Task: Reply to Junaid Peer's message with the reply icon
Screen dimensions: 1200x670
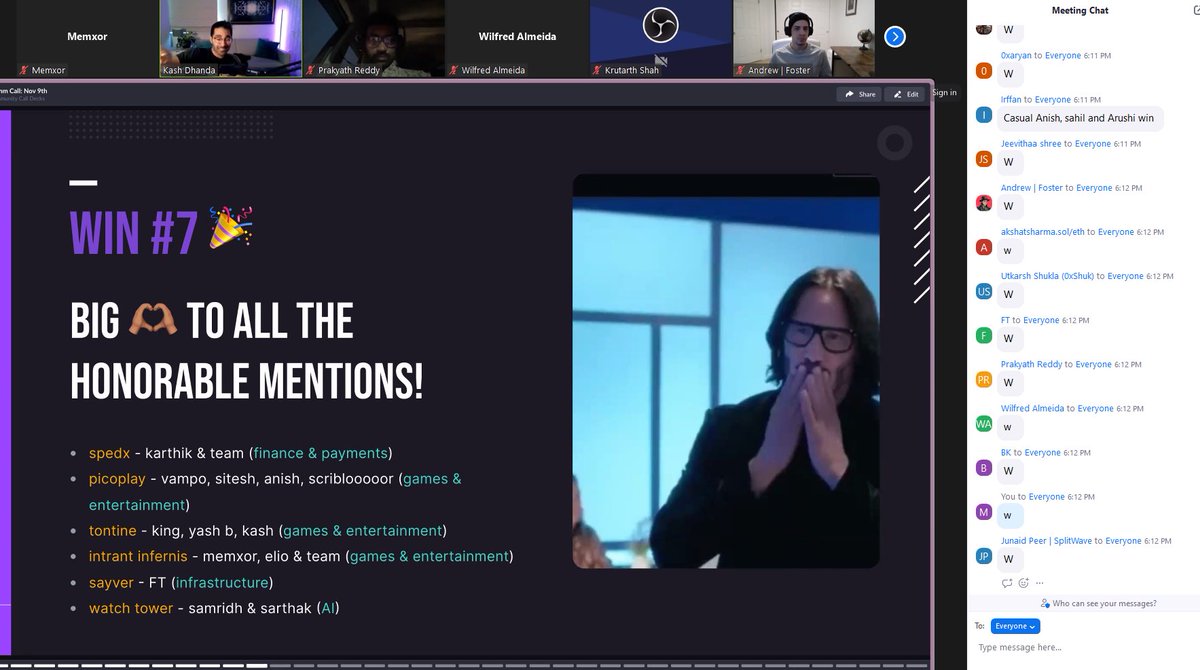Action: pos(1007,582)
